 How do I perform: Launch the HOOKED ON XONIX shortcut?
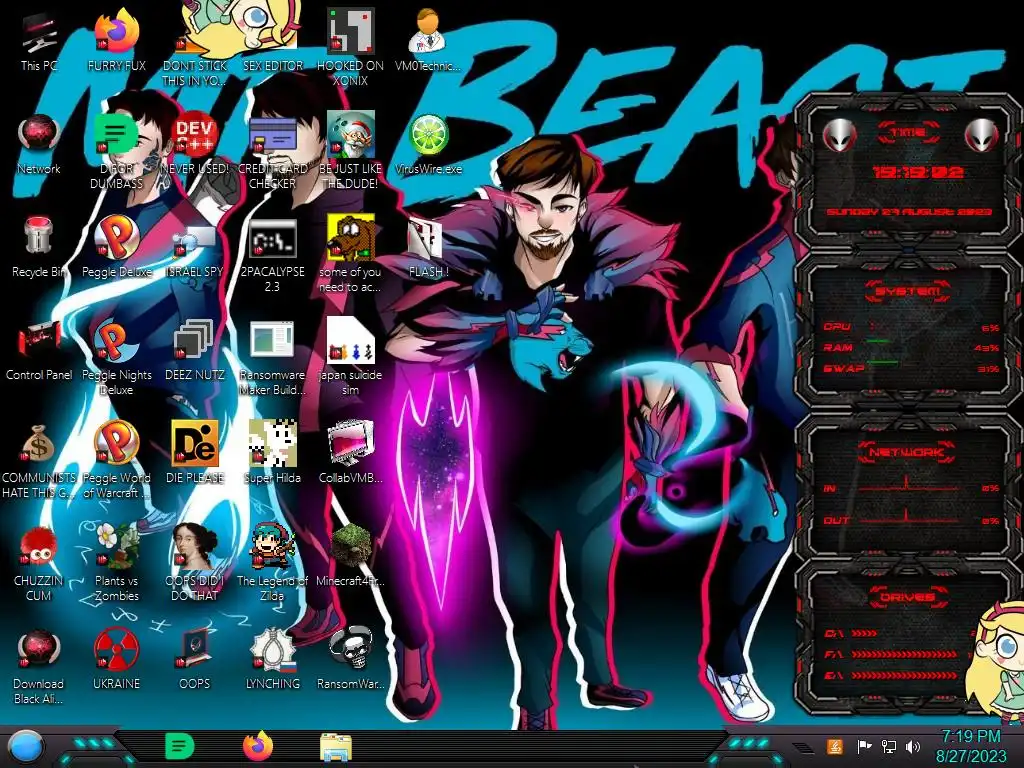pos(350,48)
